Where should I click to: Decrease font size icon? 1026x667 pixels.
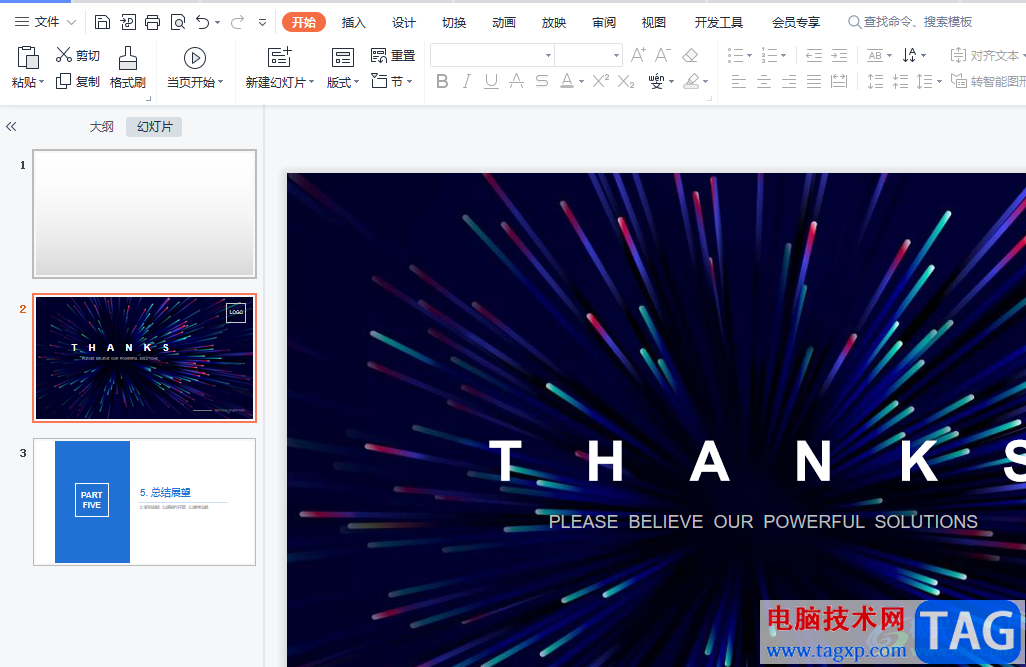(663, 55)
